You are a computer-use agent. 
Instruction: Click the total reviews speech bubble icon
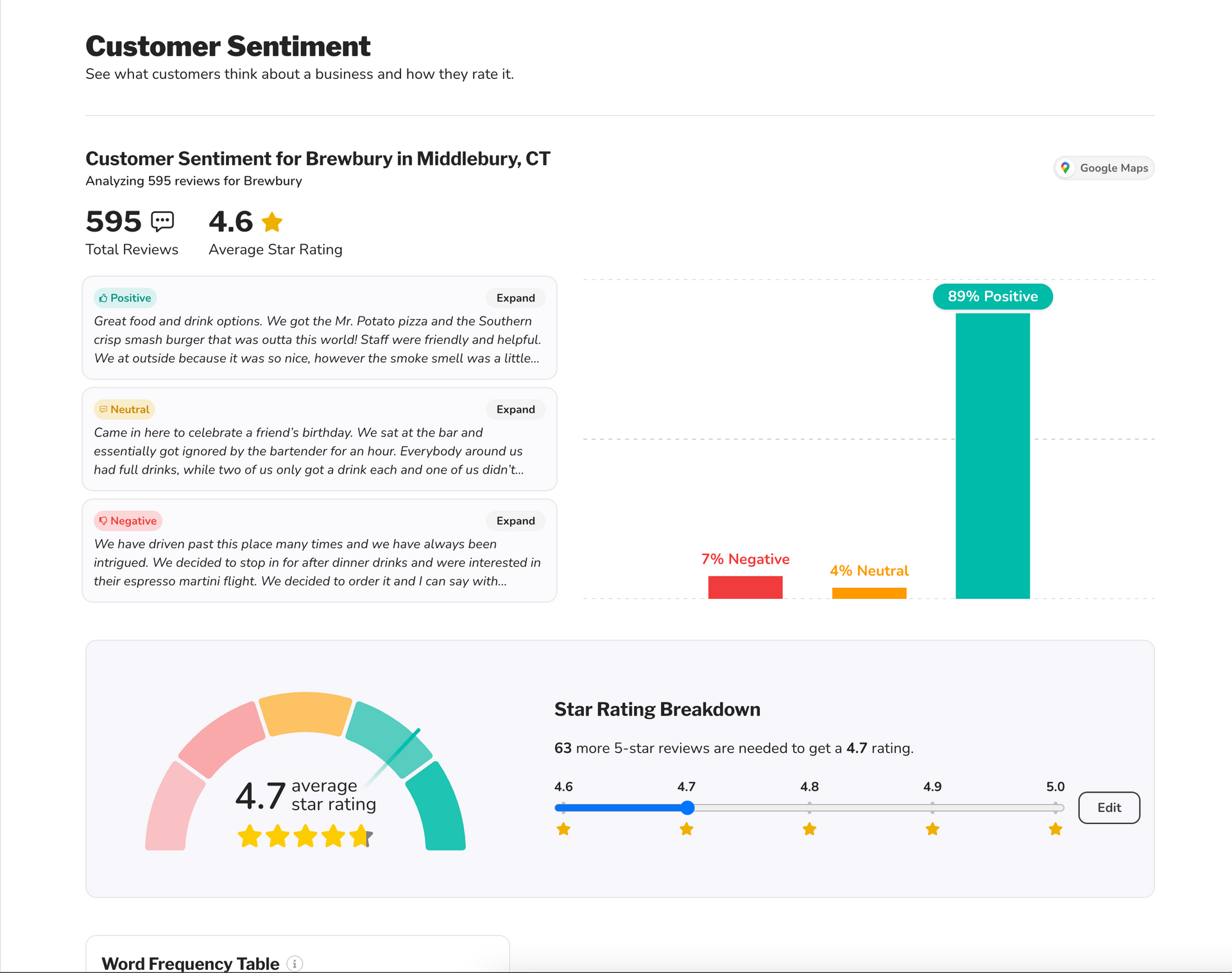[162, 222]
